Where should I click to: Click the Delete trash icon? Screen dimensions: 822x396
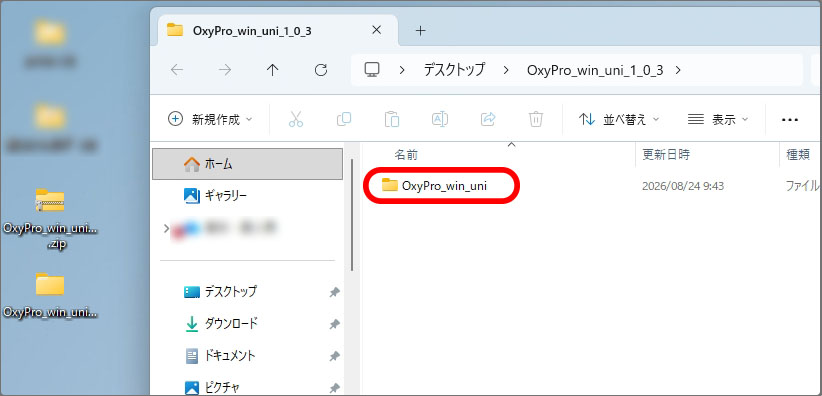pos(535,120)
